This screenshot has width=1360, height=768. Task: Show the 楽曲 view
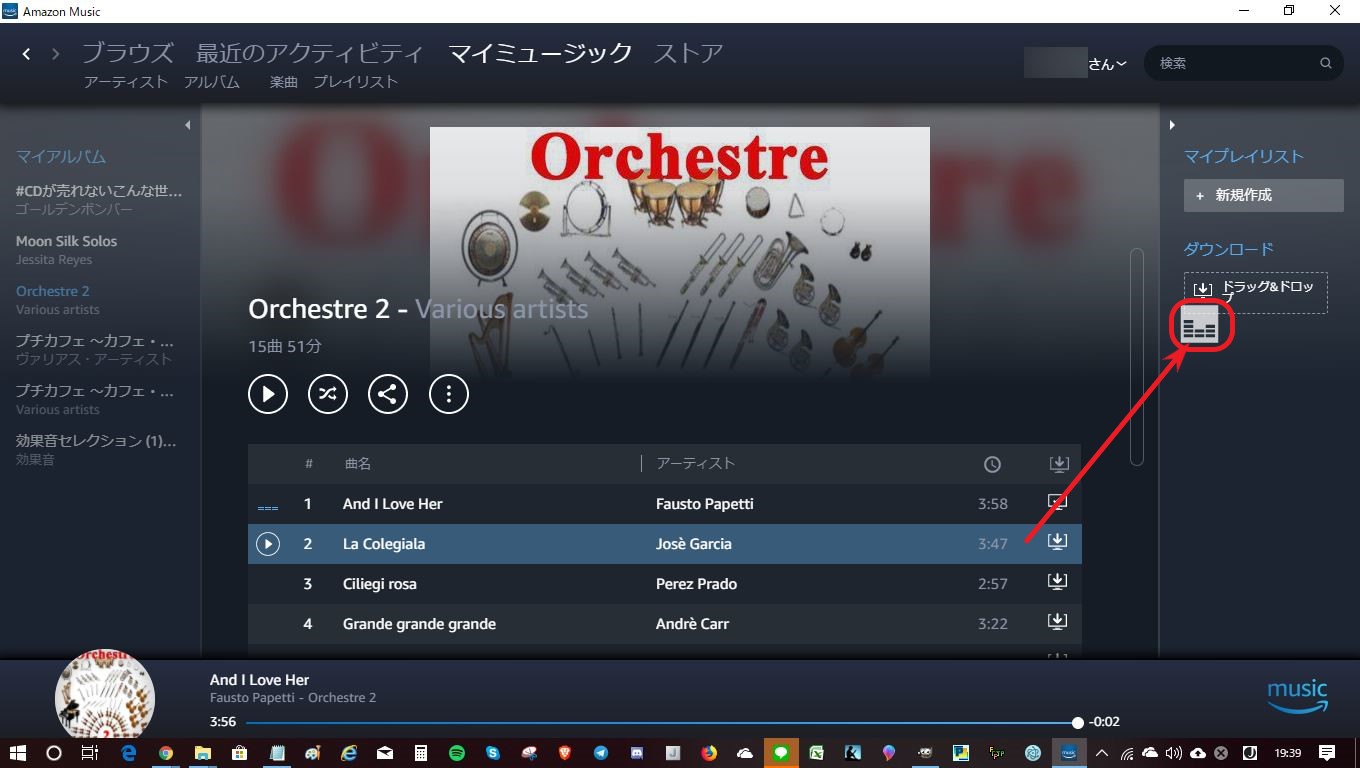point(284,82)
